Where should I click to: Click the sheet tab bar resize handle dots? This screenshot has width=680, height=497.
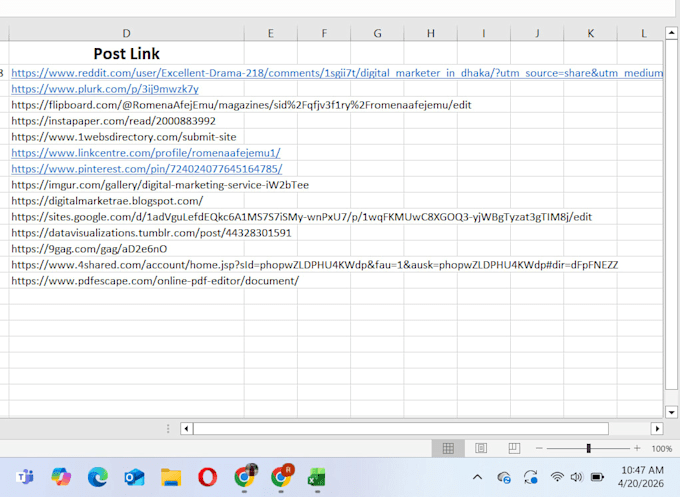click(x=168, y=428)
